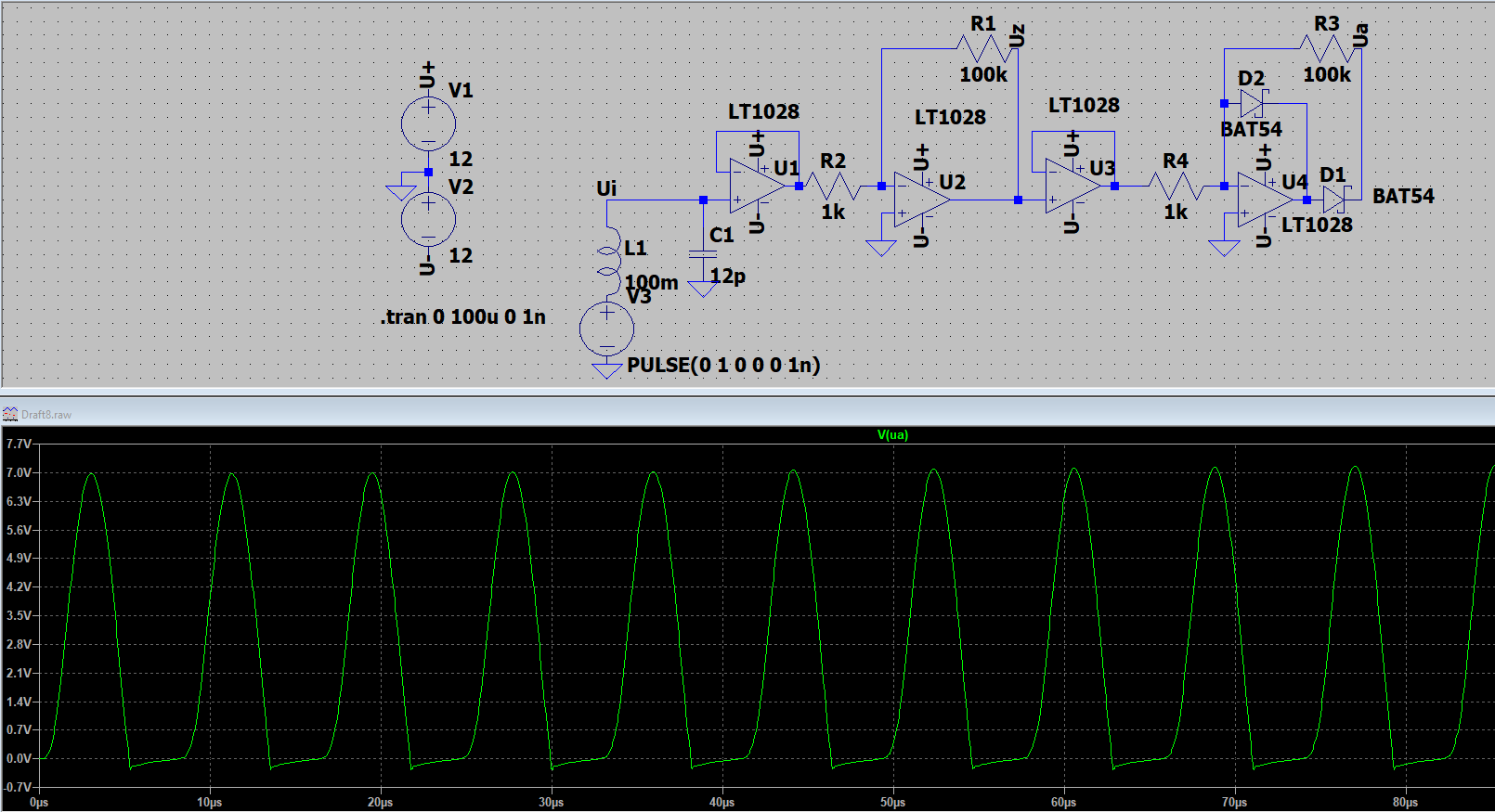This screenshot has width=1495, height=812.
Task: Select the D2 diode symbol
Action: 1253,103
